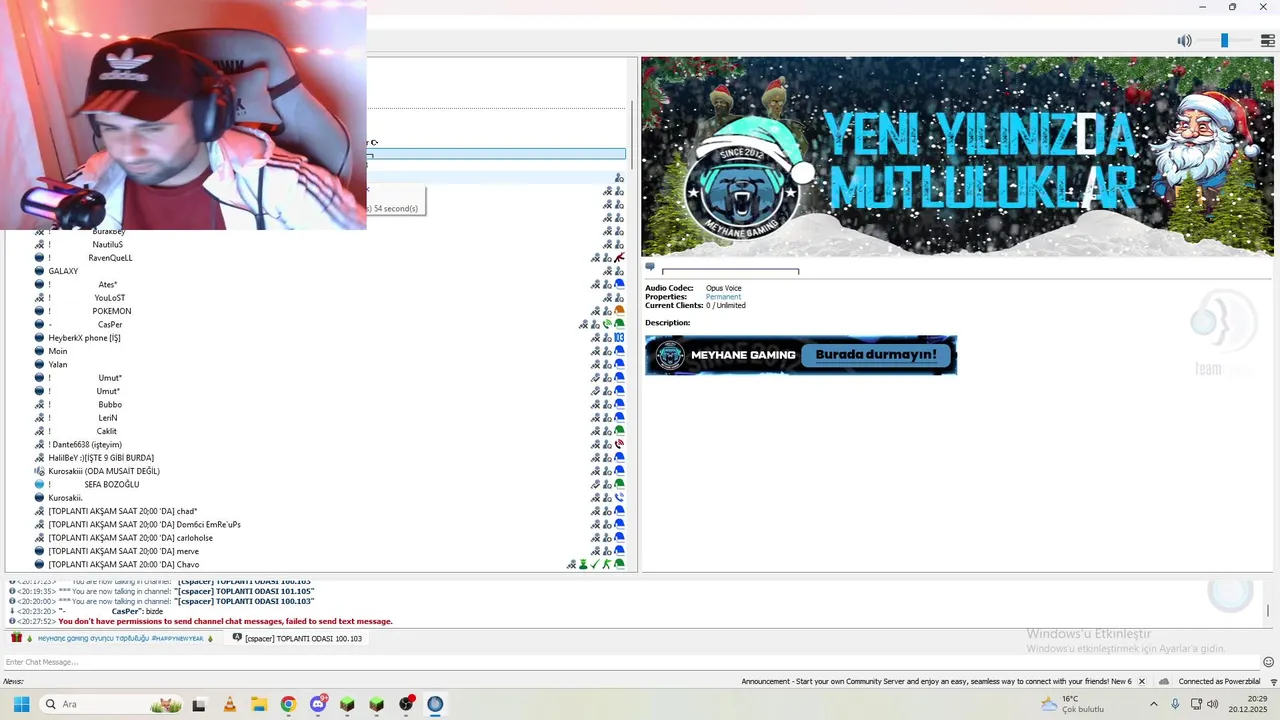1280x720 pixels.
Task: Select user RavenQueLL in the channel tree
Action: click(x=110, y=258)
